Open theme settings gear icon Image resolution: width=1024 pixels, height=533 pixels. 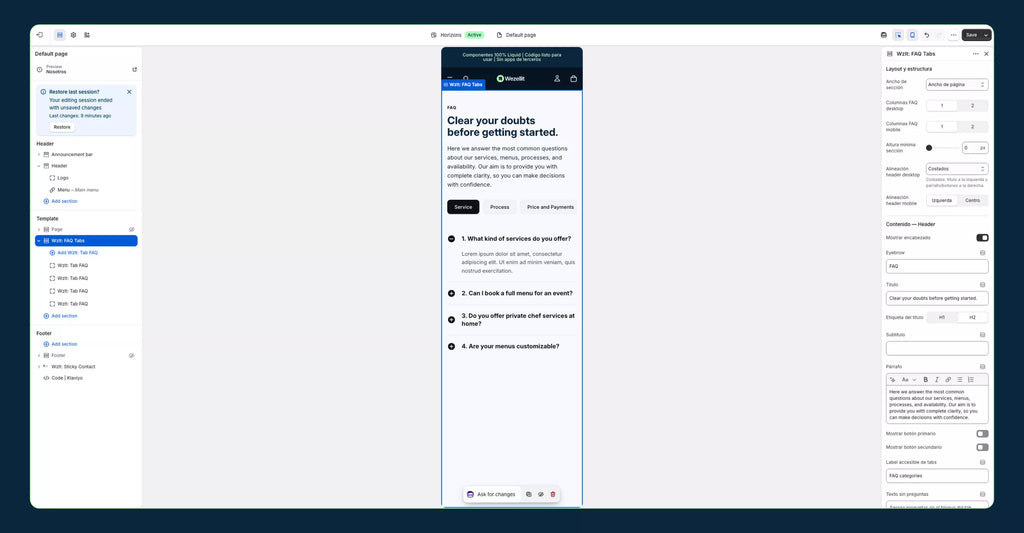pyautogui.click(x=73, y=35)
